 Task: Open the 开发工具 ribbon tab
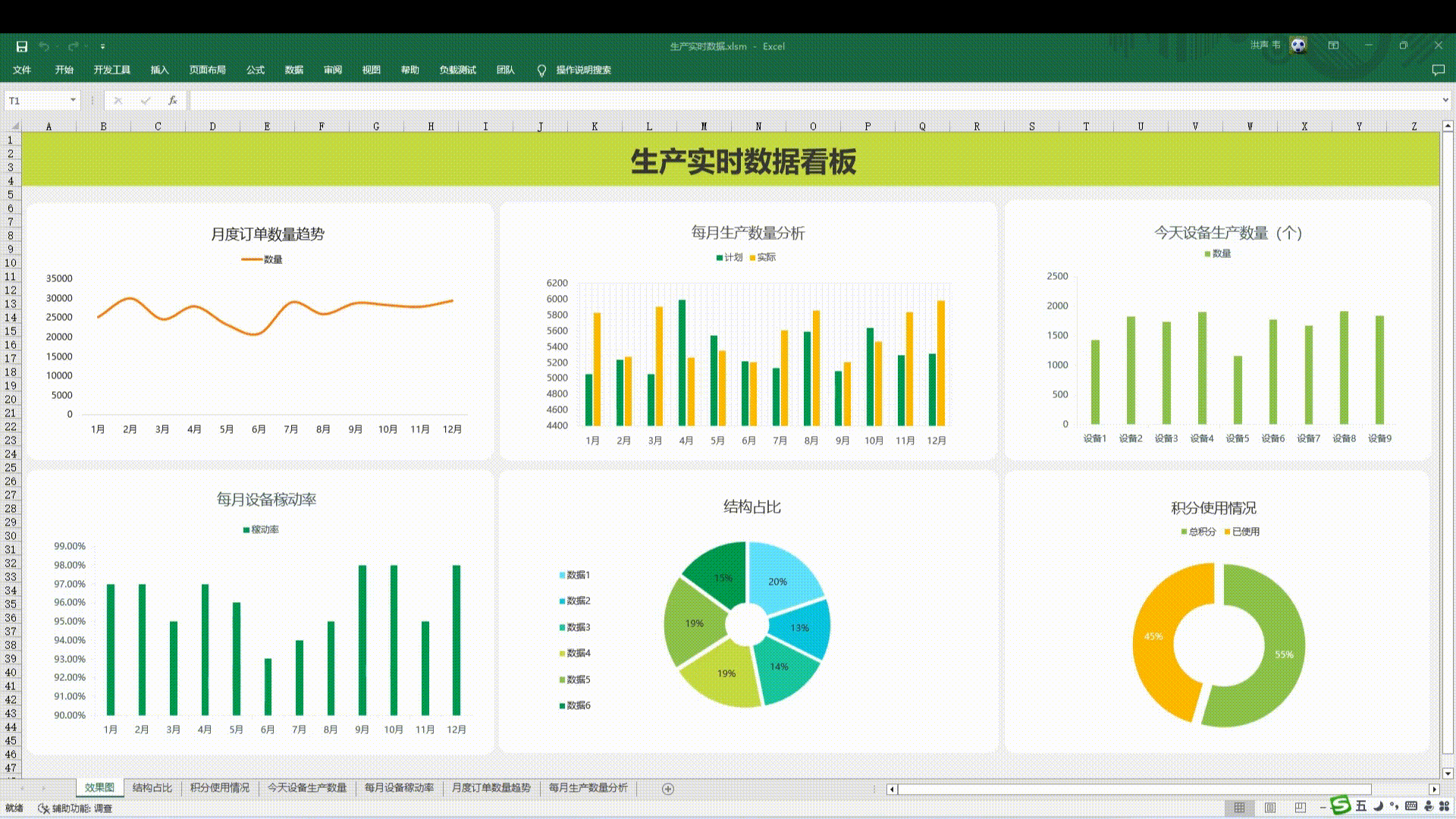pyautogui.click(x=111, y=70)
